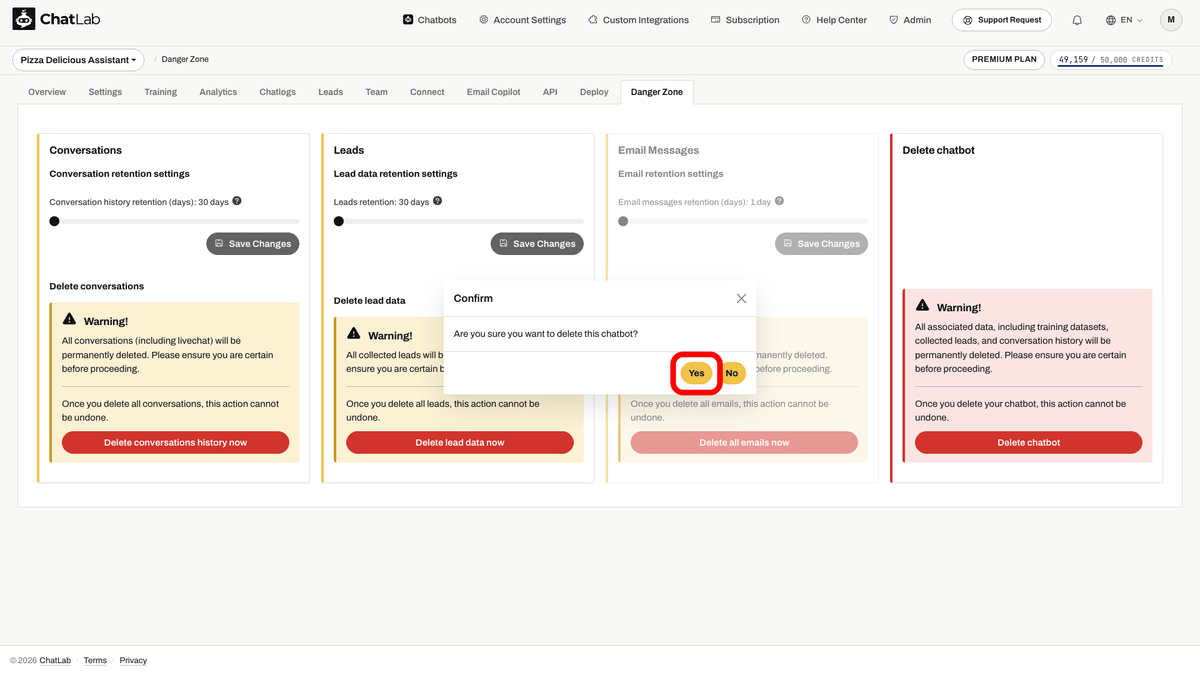Click the Help Center question icon
Viewport: 1200px width, 675px height.
pyautogui.click(x=806, y=20)
